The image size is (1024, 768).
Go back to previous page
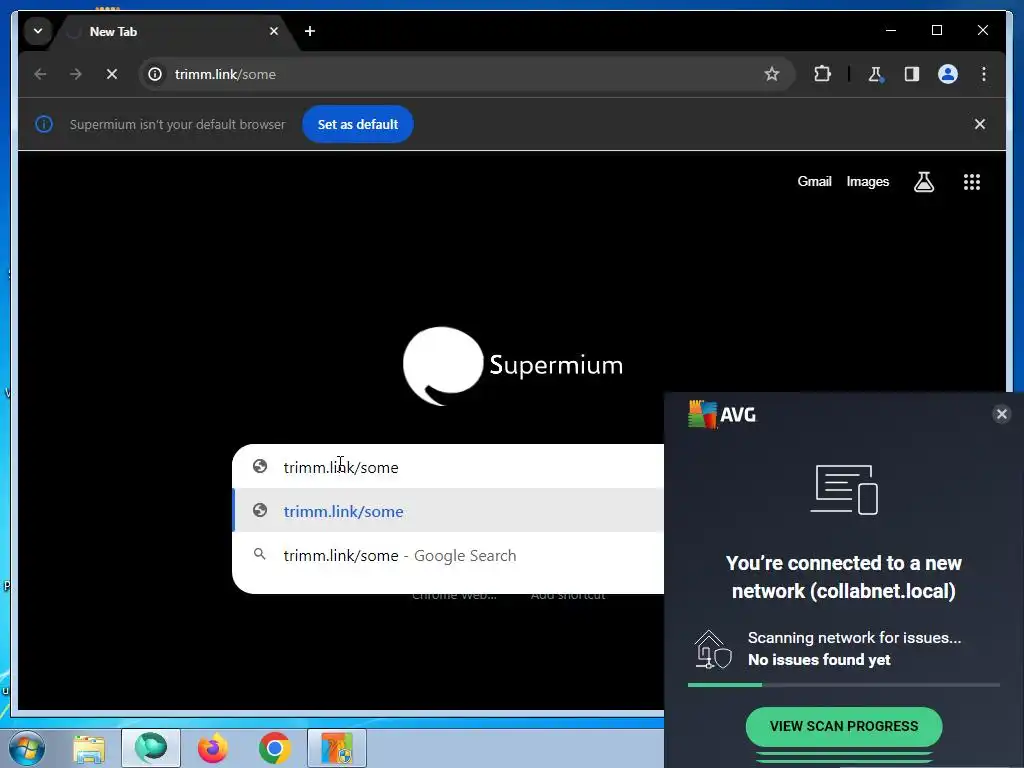tap(40, 74)
